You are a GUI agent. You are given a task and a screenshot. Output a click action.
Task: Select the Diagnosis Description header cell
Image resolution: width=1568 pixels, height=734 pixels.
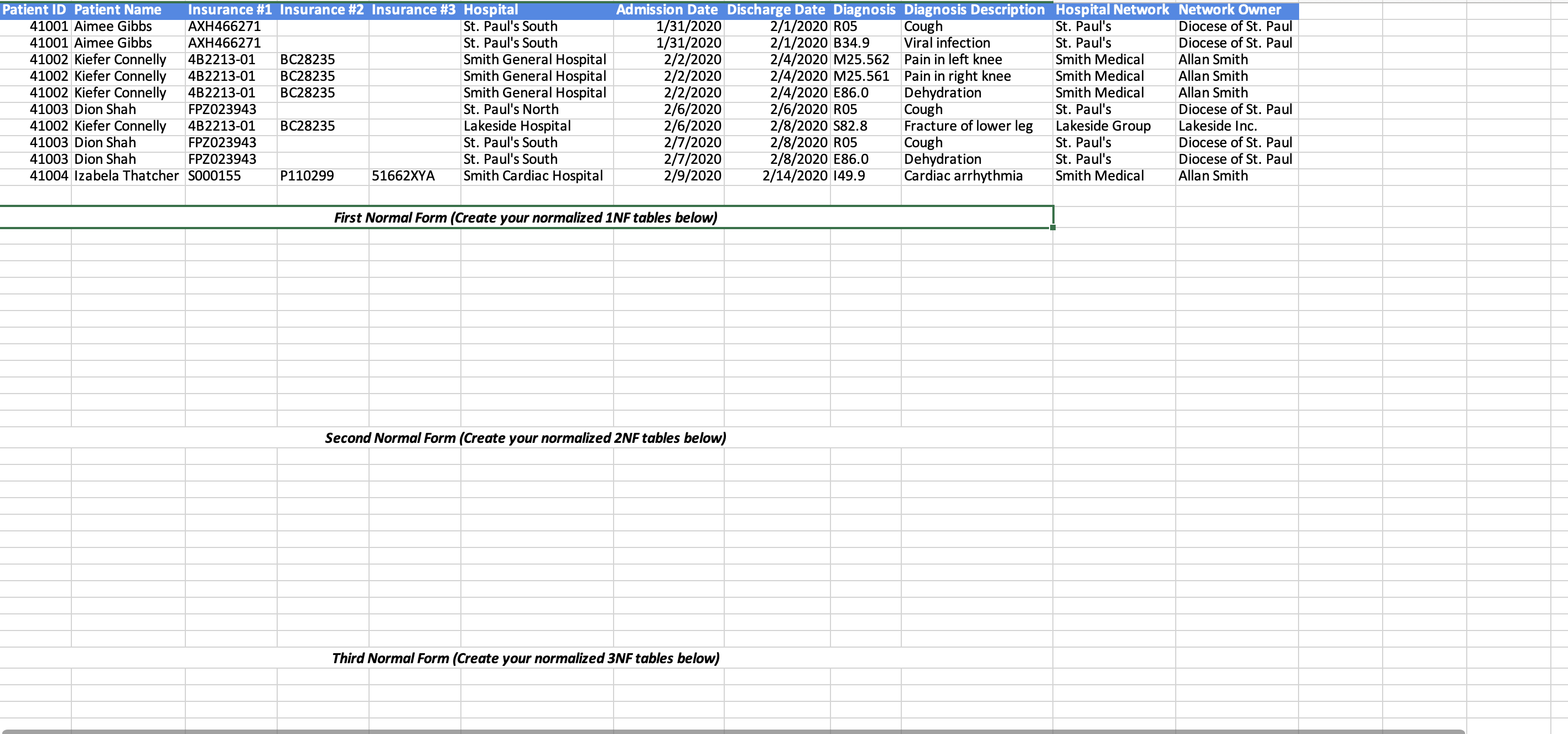[975, 10]
